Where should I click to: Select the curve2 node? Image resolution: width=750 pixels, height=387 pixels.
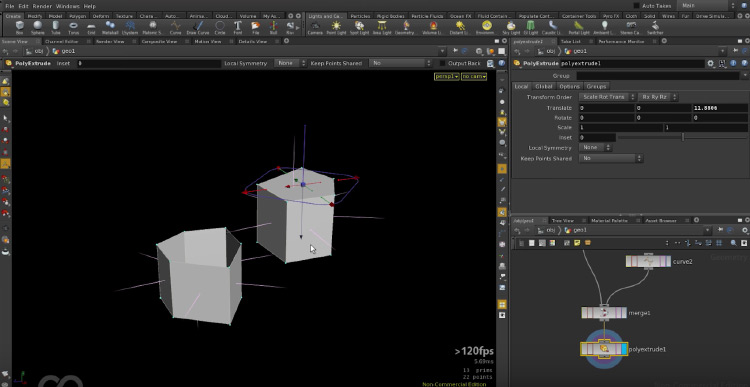point(648,262)
